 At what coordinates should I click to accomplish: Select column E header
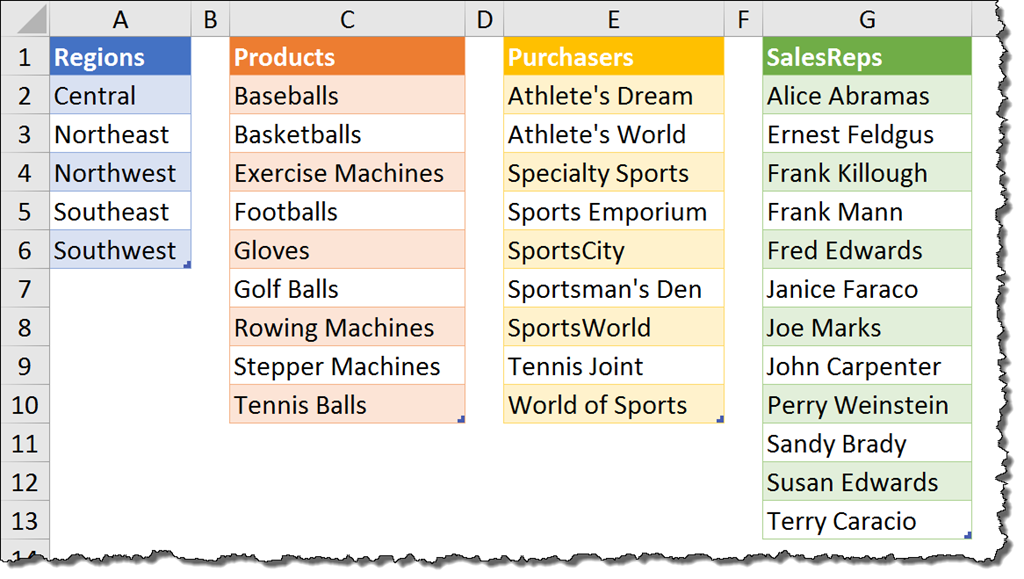click(x=613, y=19)
